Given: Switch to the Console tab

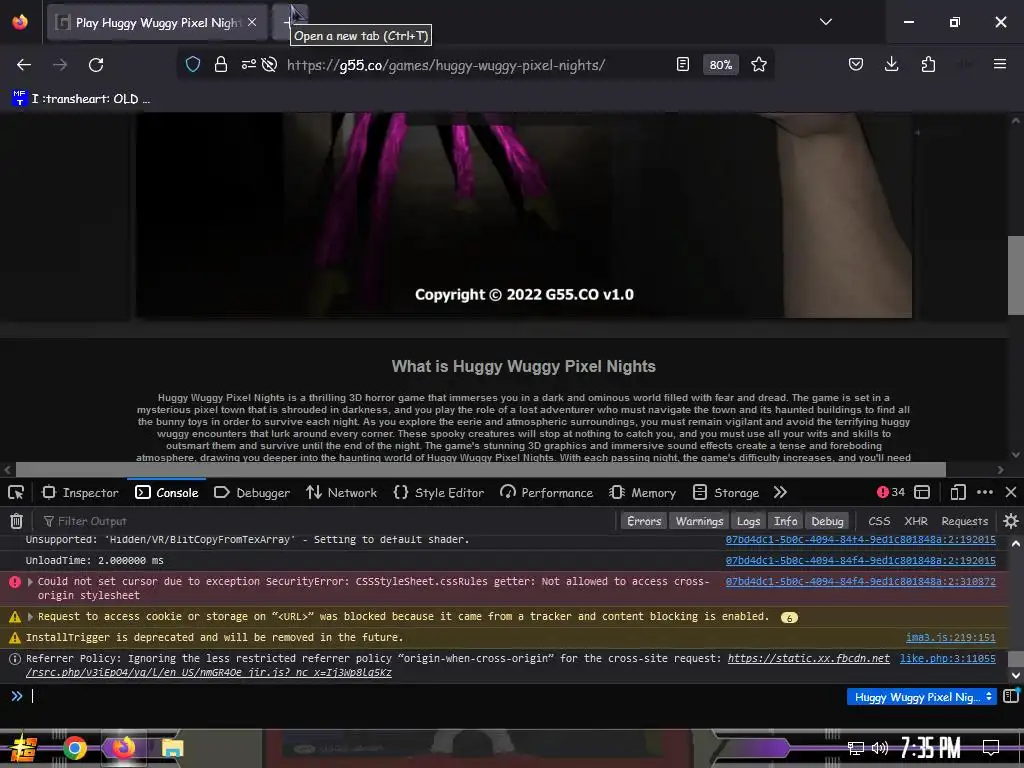Looking at the screenshot, I should [167, 492].
